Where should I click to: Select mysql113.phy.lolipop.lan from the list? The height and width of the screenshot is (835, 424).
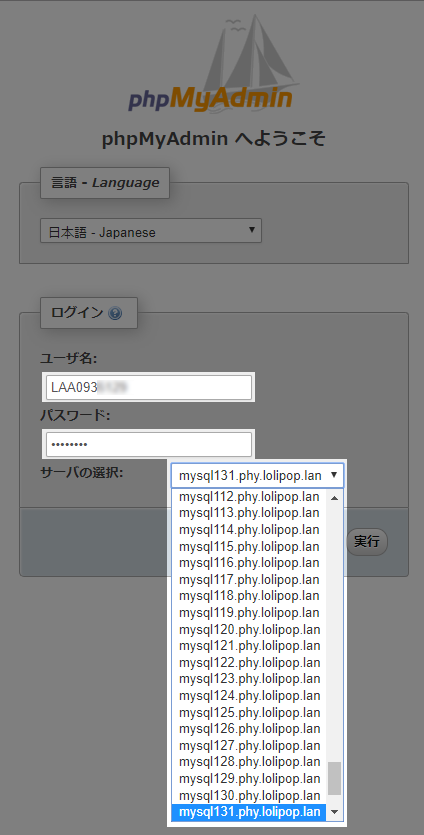coord(249,513)
